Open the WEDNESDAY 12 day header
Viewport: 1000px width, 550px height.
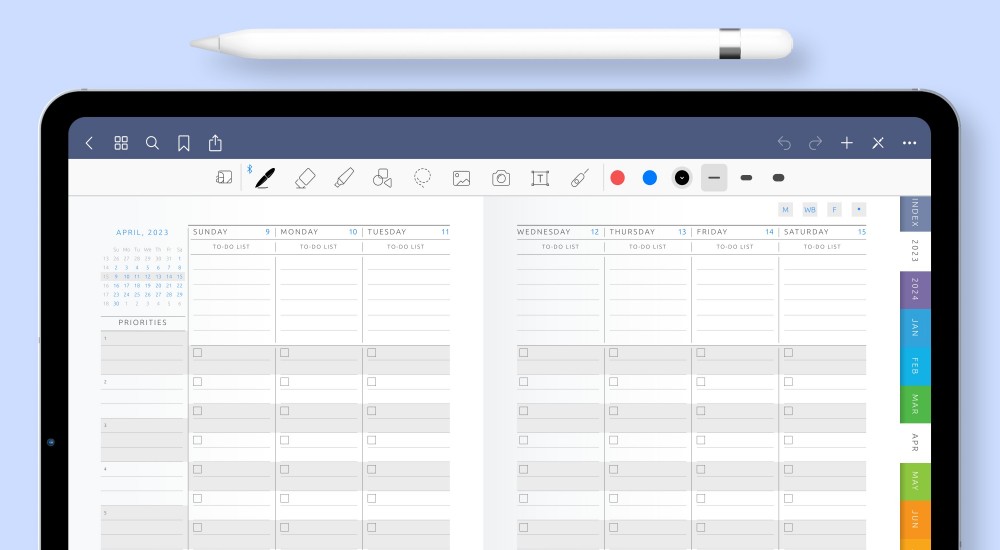(558, 232)
